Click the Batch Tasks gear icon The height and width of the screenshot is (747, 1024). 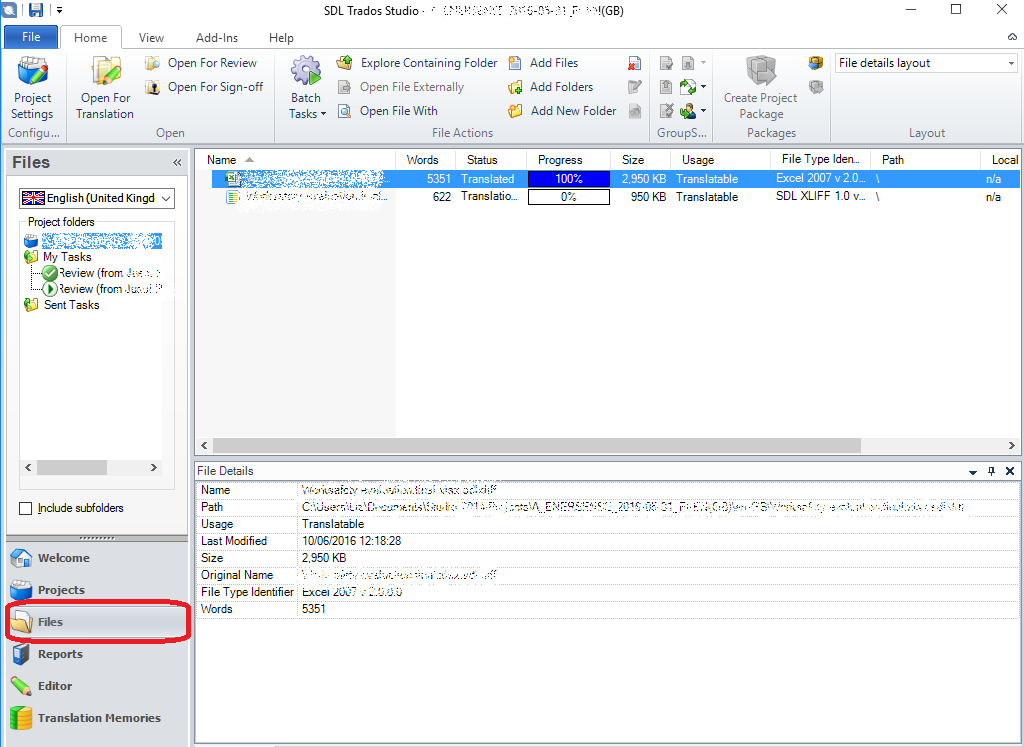(306, 73)
